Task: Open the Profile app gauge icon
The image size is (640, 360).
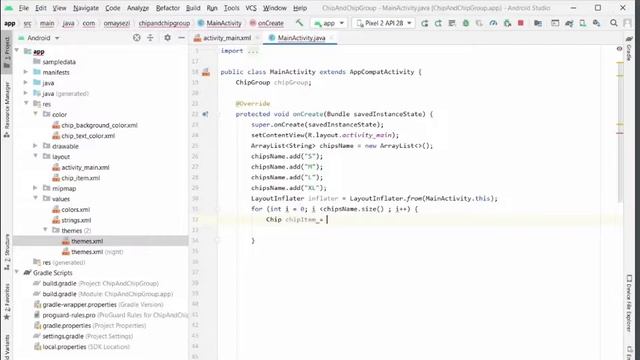Action: click(493, 23)
